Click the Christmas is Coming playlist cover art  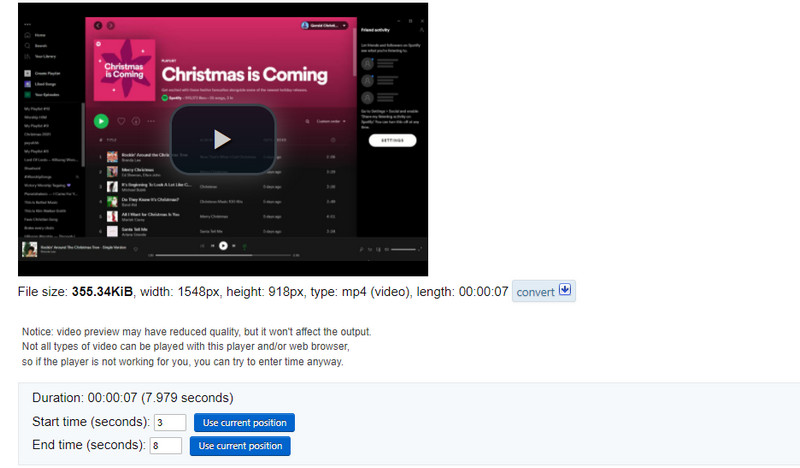[123, 68]
